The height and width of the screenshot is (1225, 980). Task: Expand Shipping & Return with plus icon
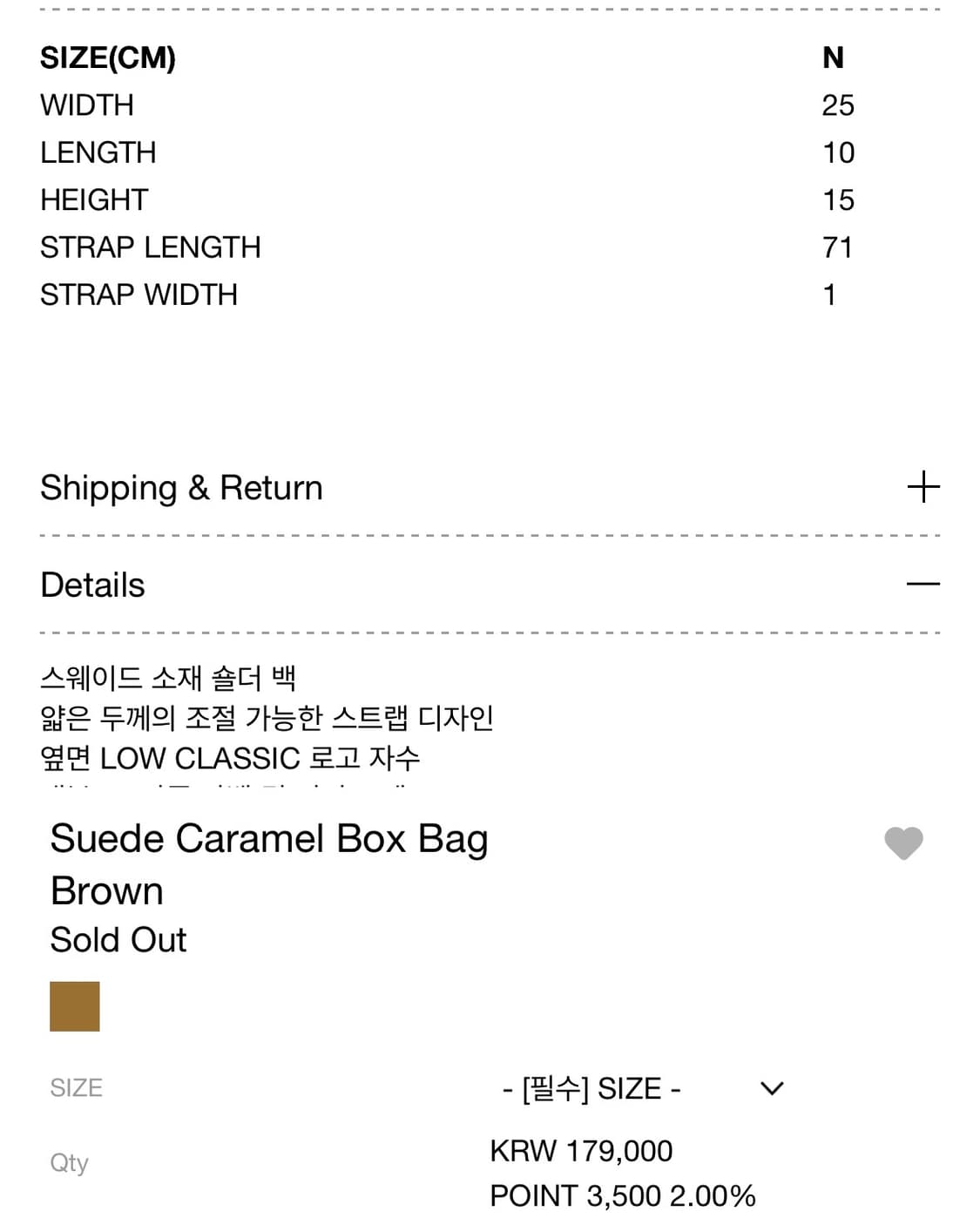[x=923, y=487]
